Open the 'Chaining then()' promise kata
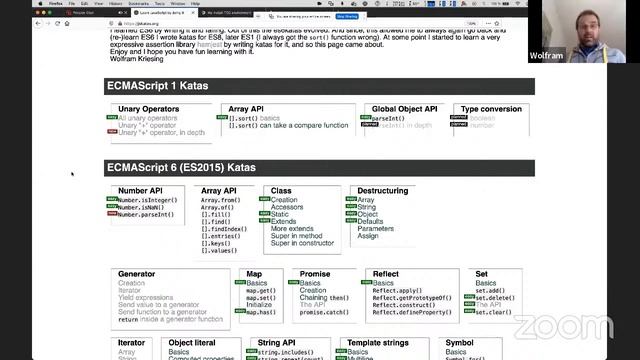Image resolution: width=640 pixels, height=360 pixels. (x=324, y=298)
